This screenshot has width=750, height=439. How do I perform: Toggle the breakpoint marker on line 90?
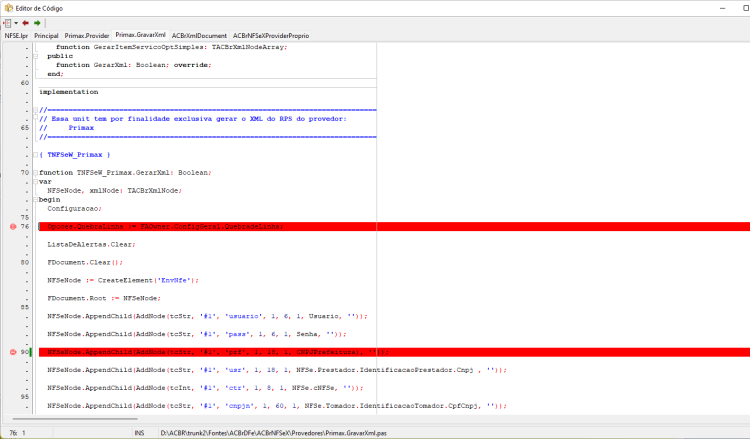13,352
